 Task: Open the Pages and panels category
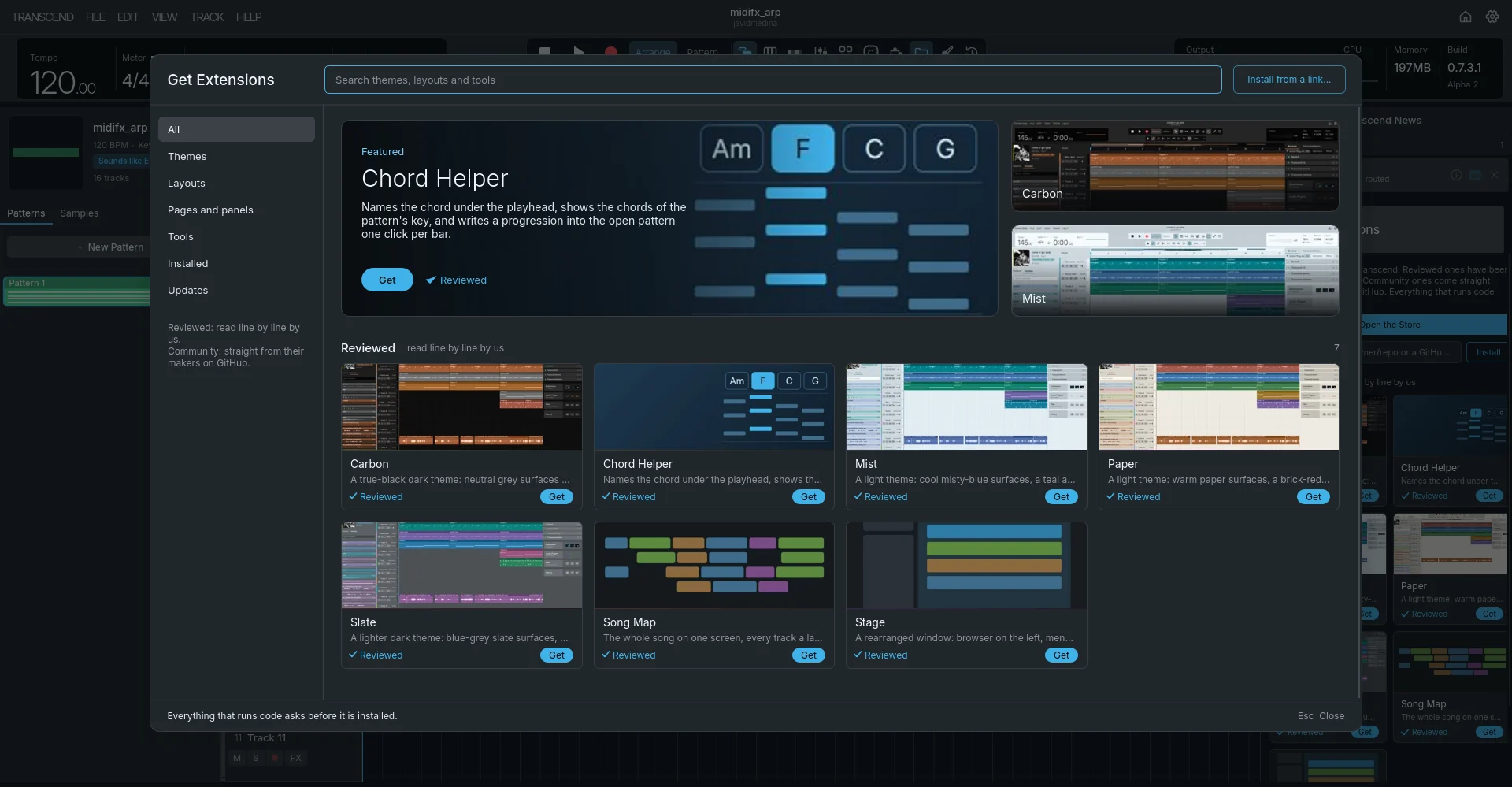[x=236, y=210]
